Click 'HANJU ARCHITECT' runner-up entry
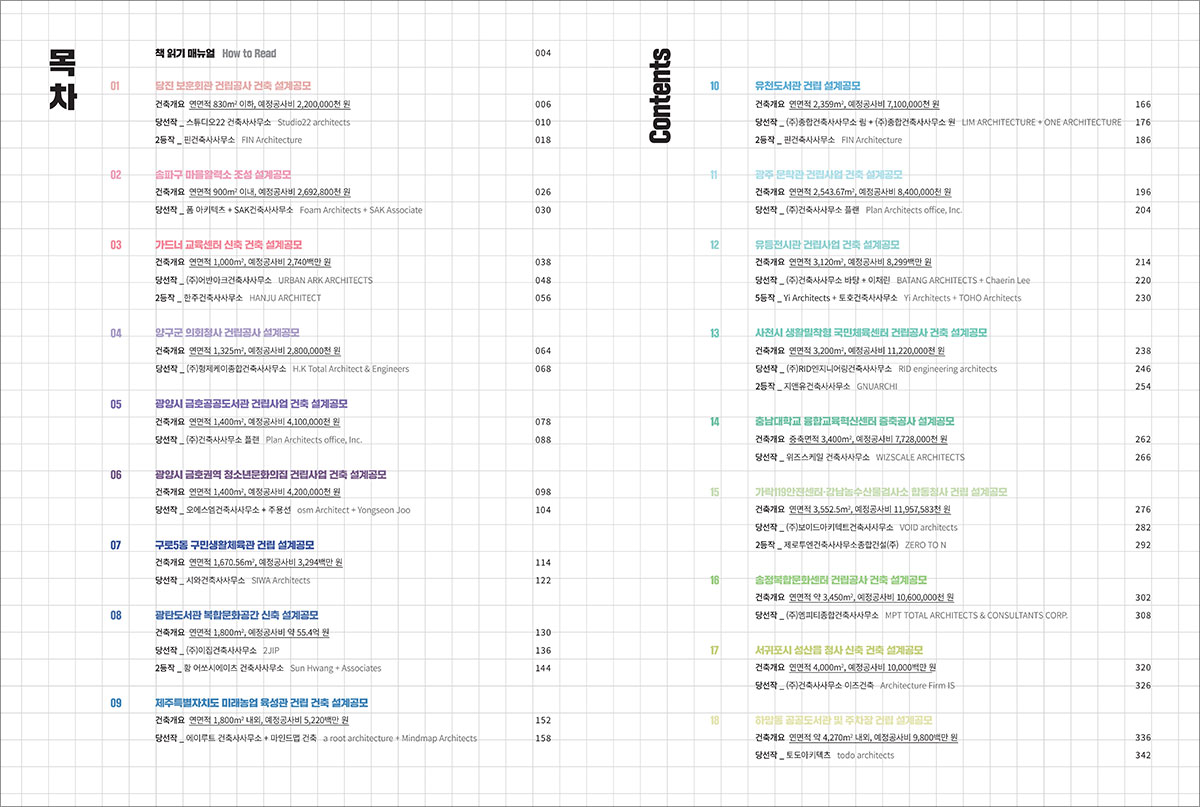 [285, 298]
